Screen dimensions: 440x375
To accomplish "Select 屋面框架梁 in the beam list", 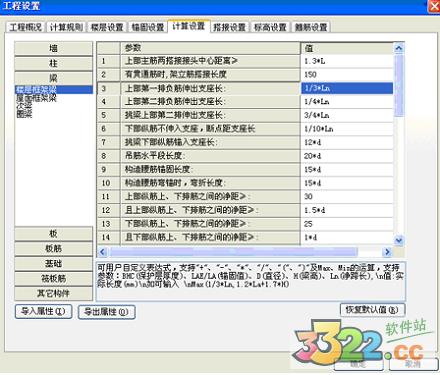I will point(36,98).
